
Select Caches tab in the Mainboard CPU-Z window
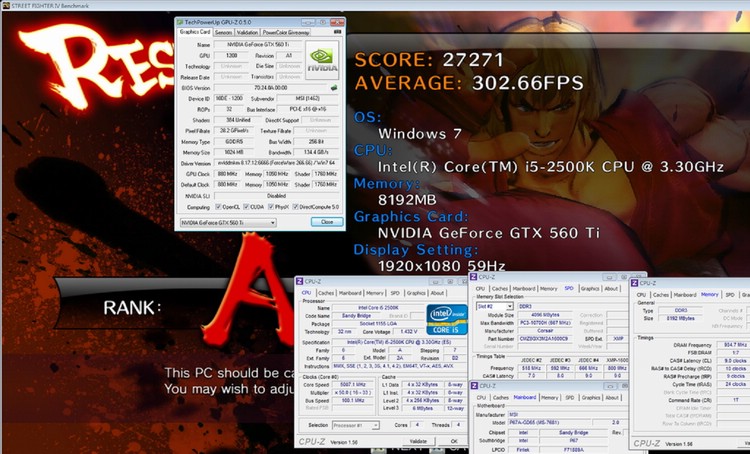[500, 398]
